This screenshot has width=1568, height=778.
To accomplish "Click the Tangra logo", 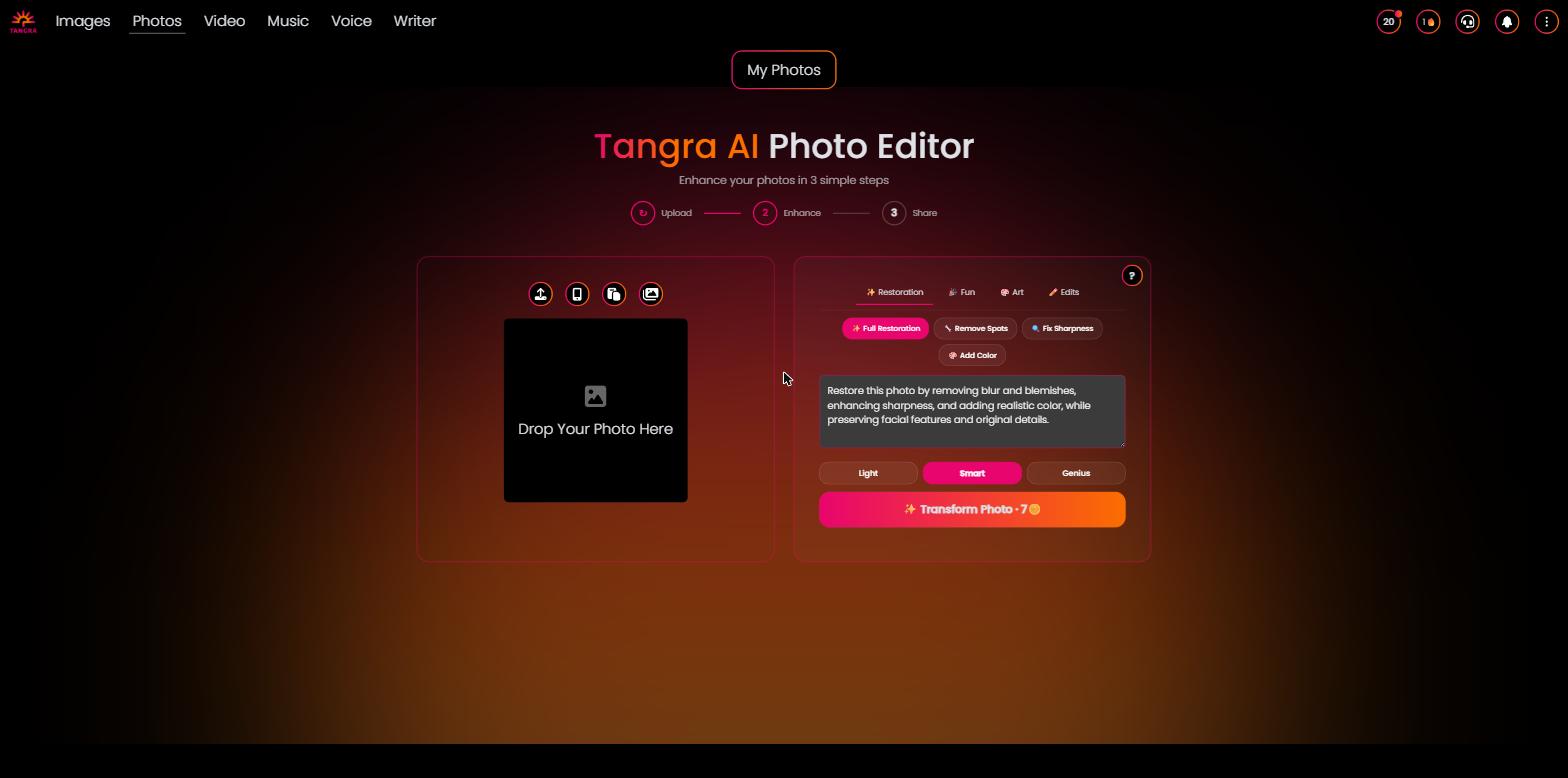I will tap(23, 22).
